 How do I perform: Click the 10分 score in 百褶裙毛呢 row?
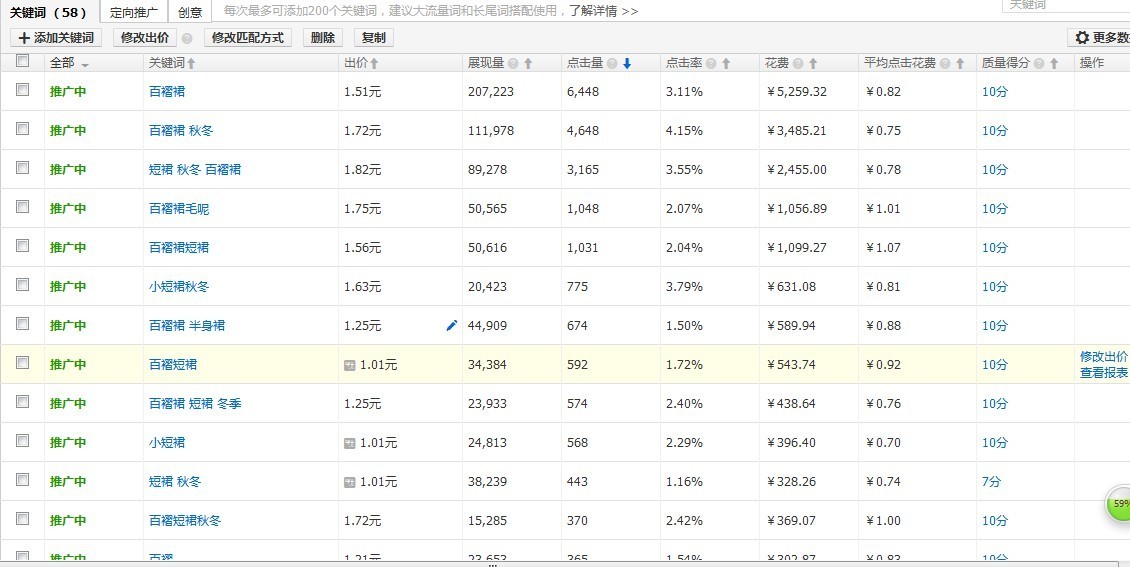click(995, 209)
